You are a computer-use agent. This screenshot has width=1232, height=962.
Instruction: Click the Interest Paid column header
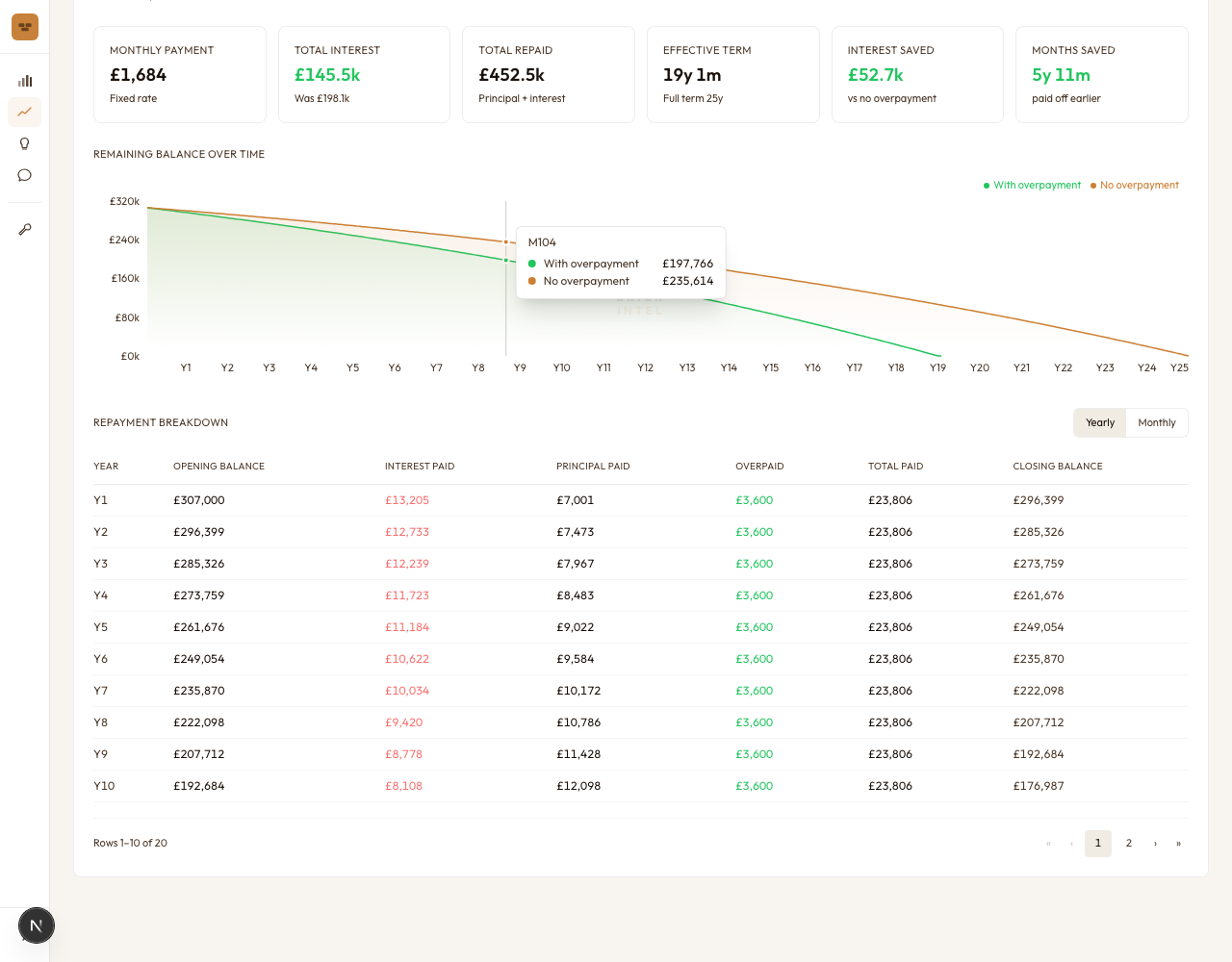(x=420, y=467)
